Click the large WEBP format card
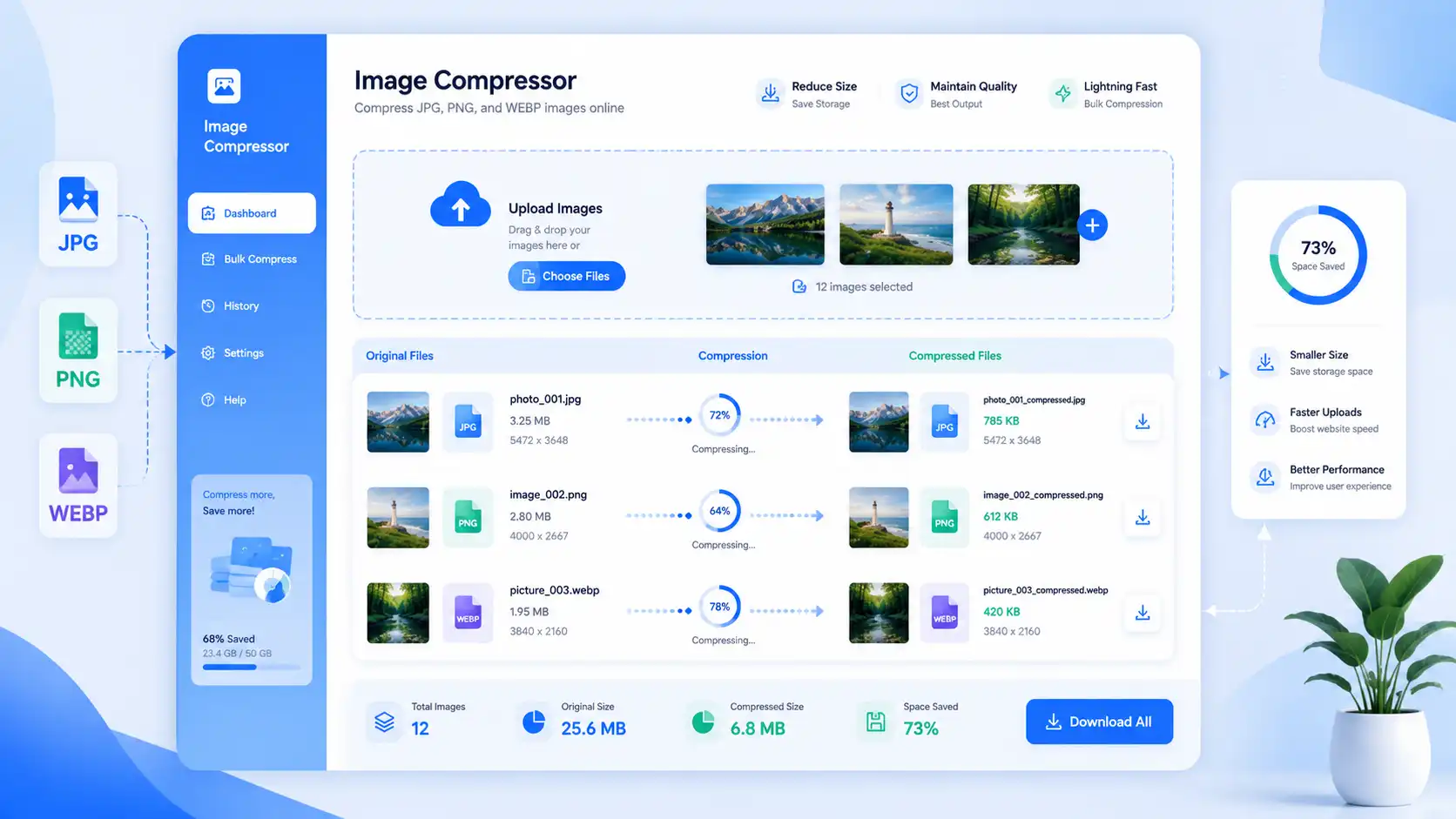This screenshot has height=819, width=1456. point(78,486)
